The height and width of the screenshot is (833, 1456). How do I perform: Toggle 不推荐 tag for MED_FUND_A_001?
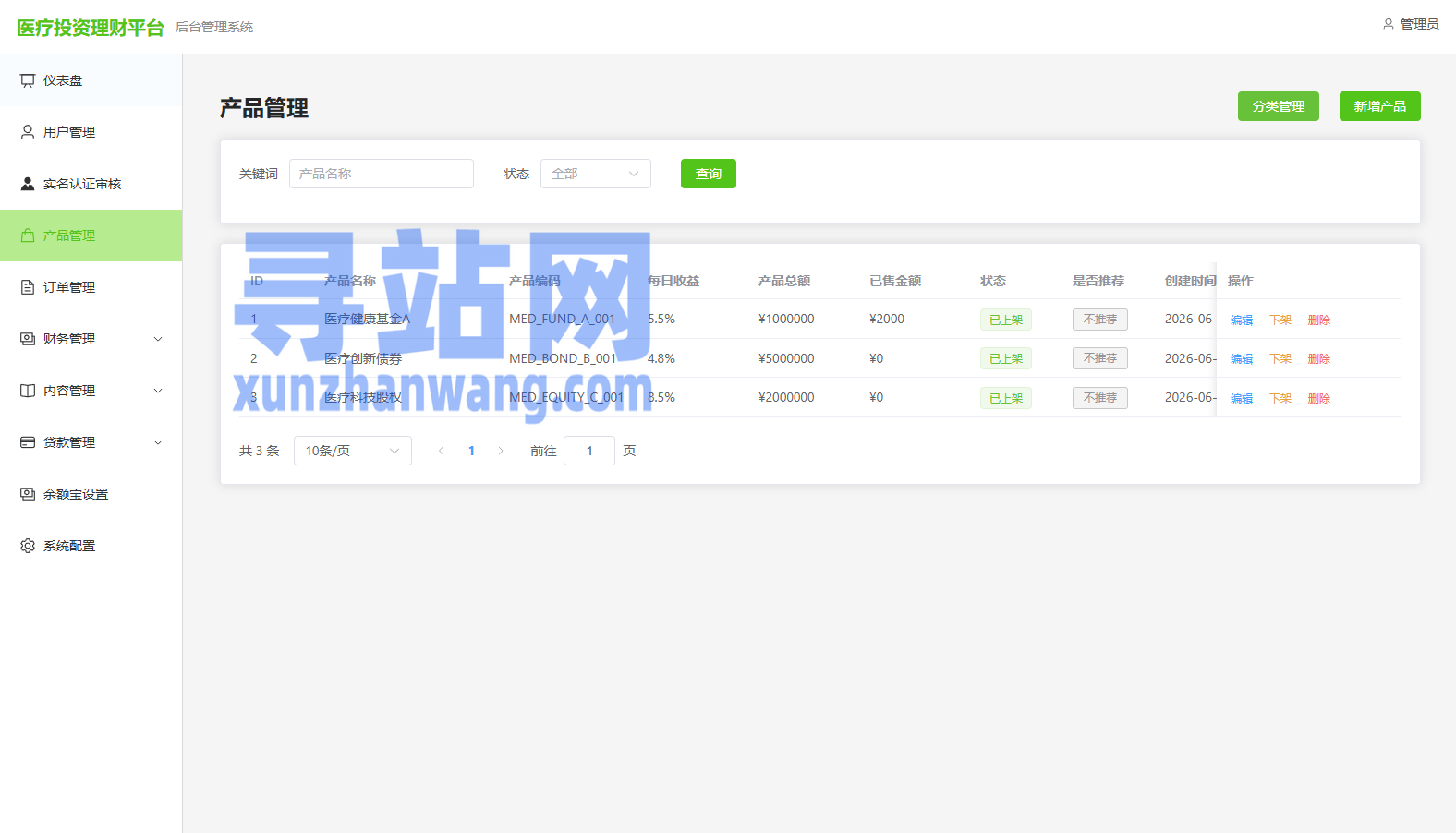tap(1100, 320)
